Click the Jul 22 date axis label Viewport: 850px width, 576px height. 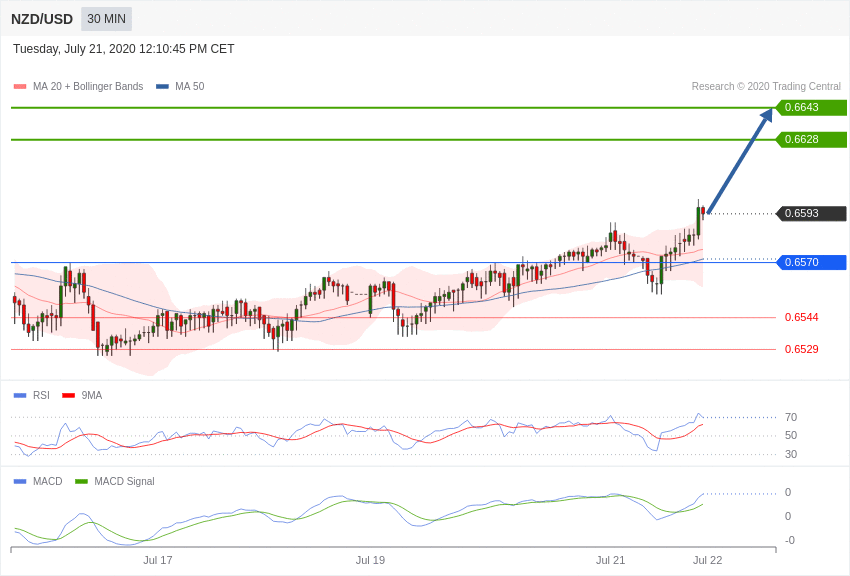tap(707, 560)
